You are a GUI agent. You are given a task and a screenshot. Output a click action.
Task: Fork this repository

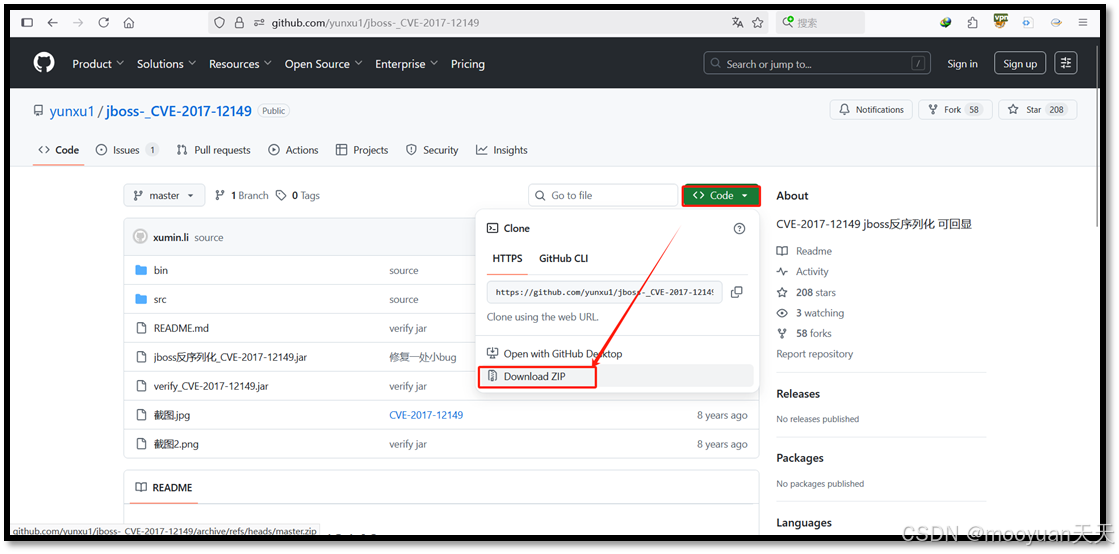(x=955, y=110)
